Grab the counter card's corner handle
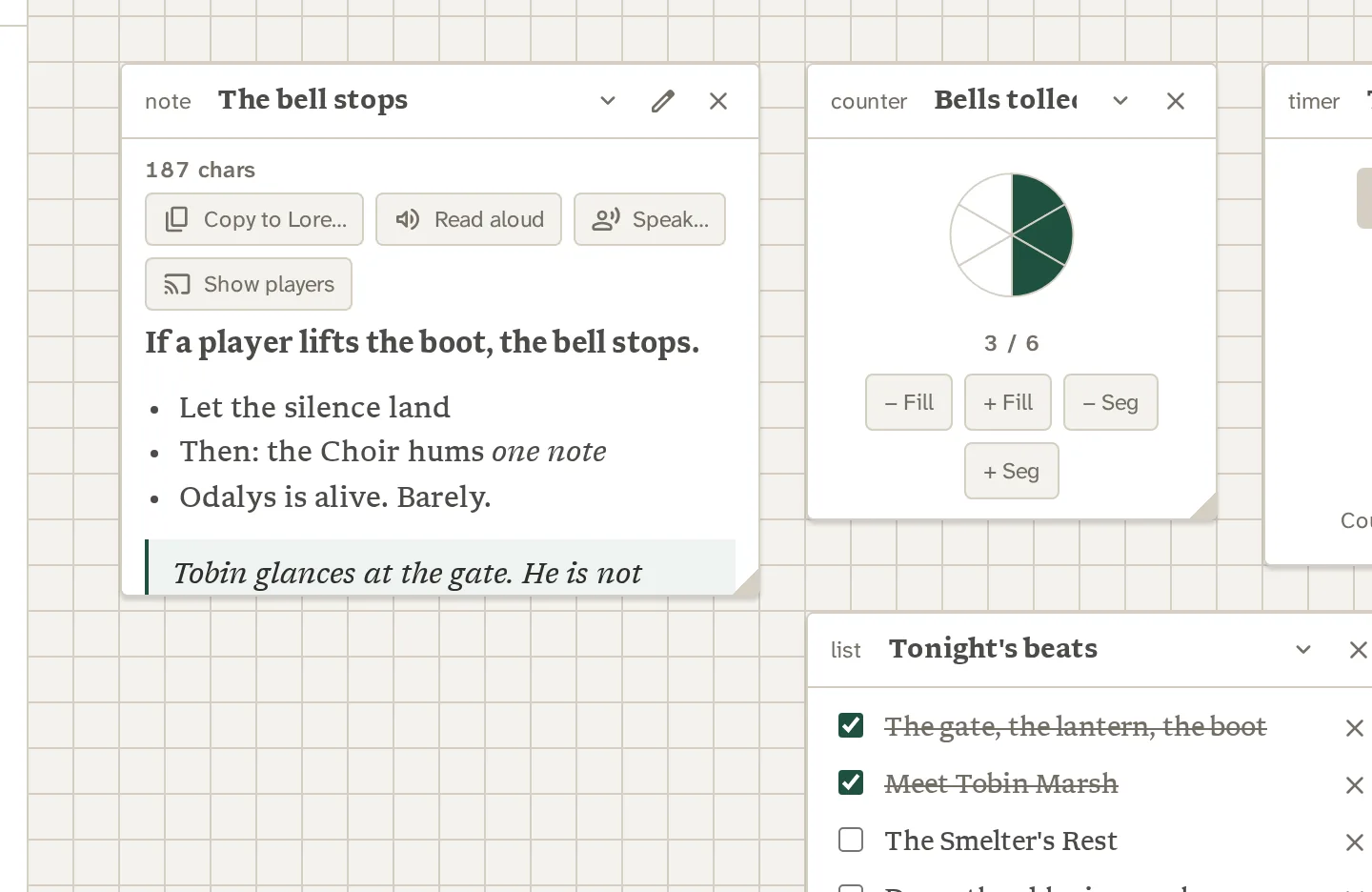Screen dimensions: 1372x892 (1204, 507)
